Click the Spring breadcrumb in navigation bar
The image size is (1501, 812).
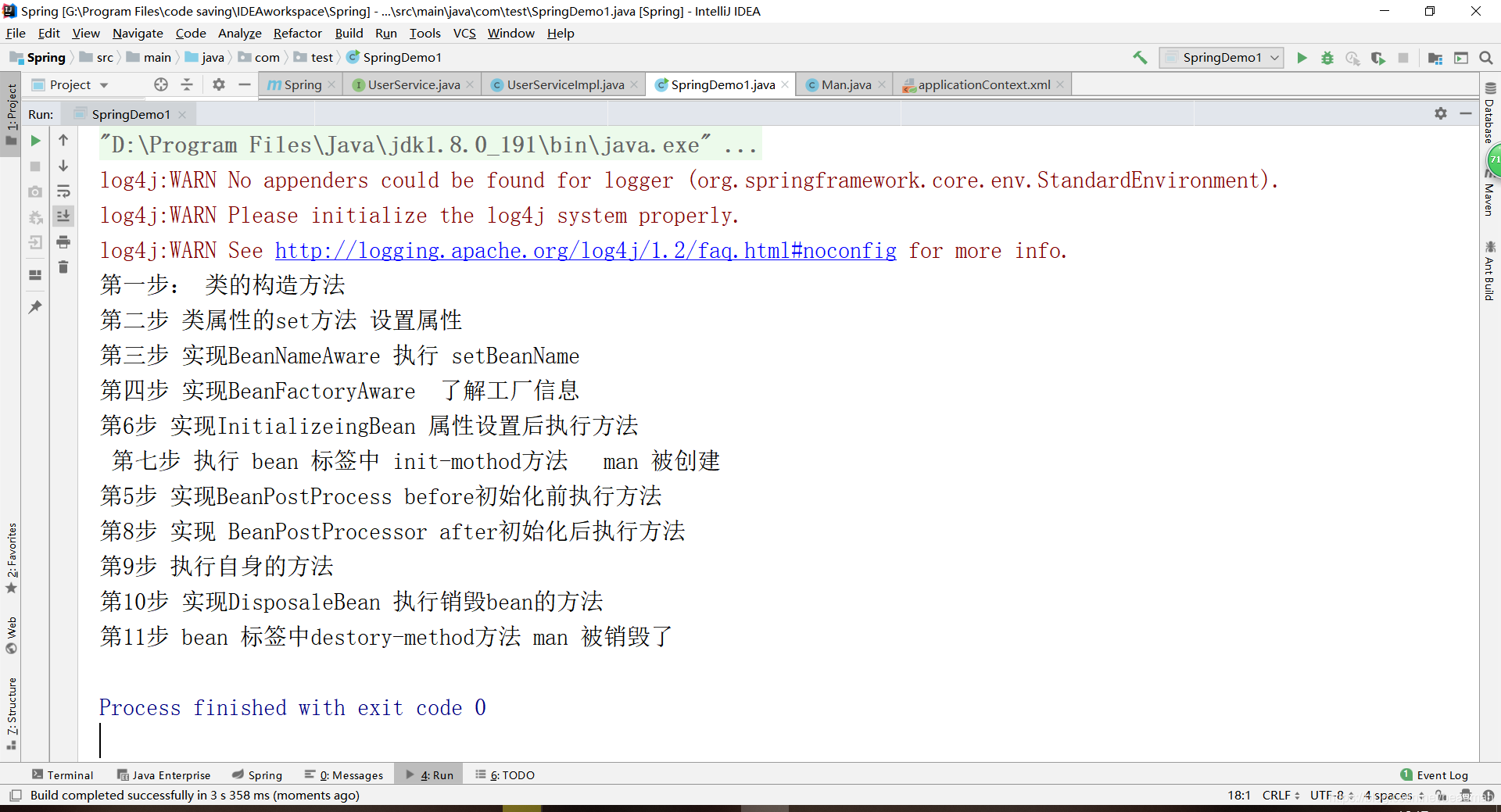point(38,57)
